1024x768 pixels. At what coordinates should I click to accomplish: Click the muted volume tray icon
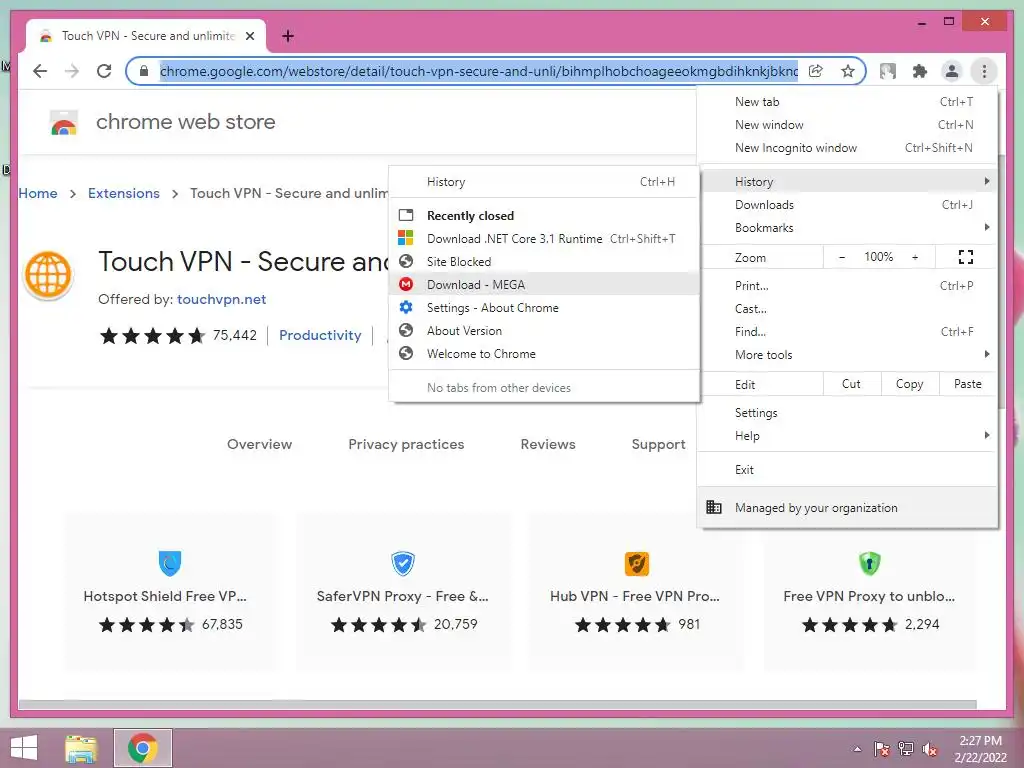tap(930, 749)
